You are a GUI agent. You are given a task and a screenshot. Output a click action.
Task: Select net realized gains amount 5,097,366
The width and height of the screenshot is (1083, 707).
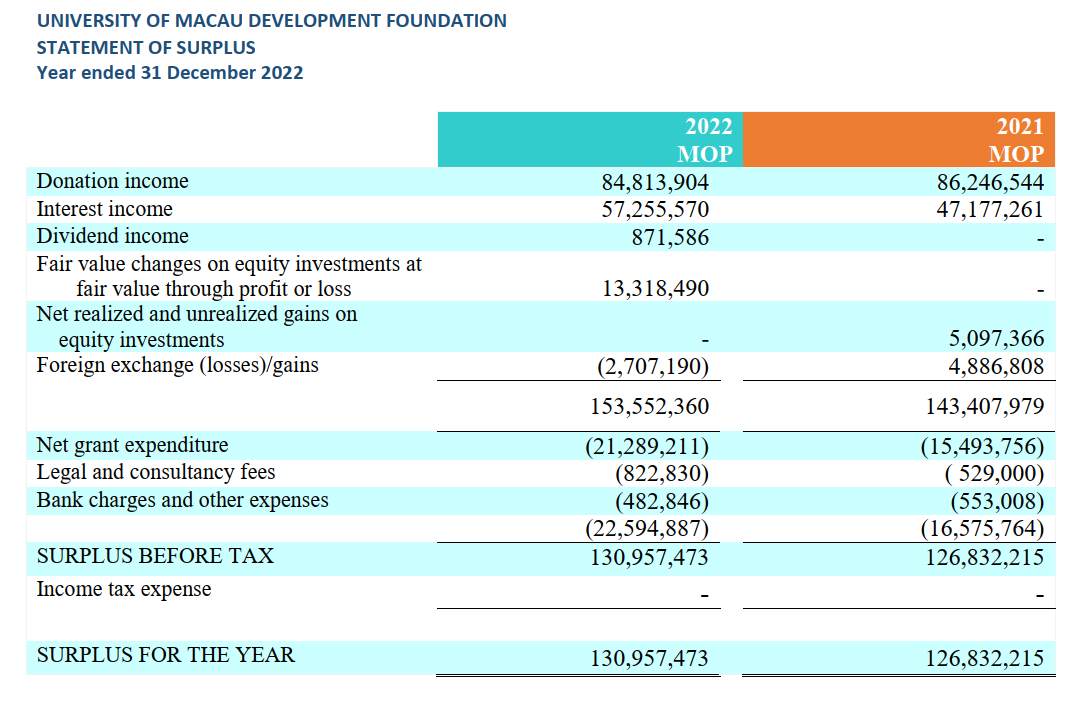click(996, 338)
